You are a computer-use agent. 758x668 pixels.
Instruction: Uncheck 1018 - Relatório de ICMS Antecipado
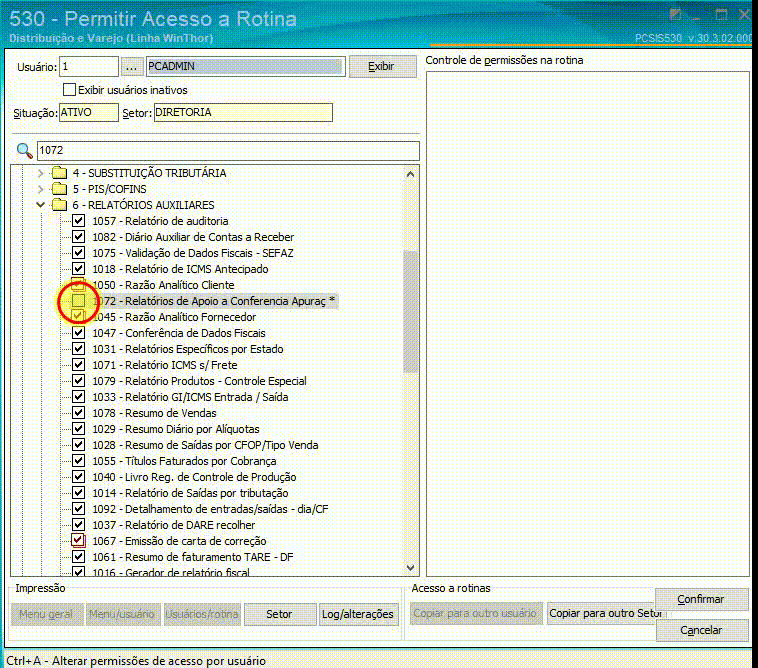78,269
